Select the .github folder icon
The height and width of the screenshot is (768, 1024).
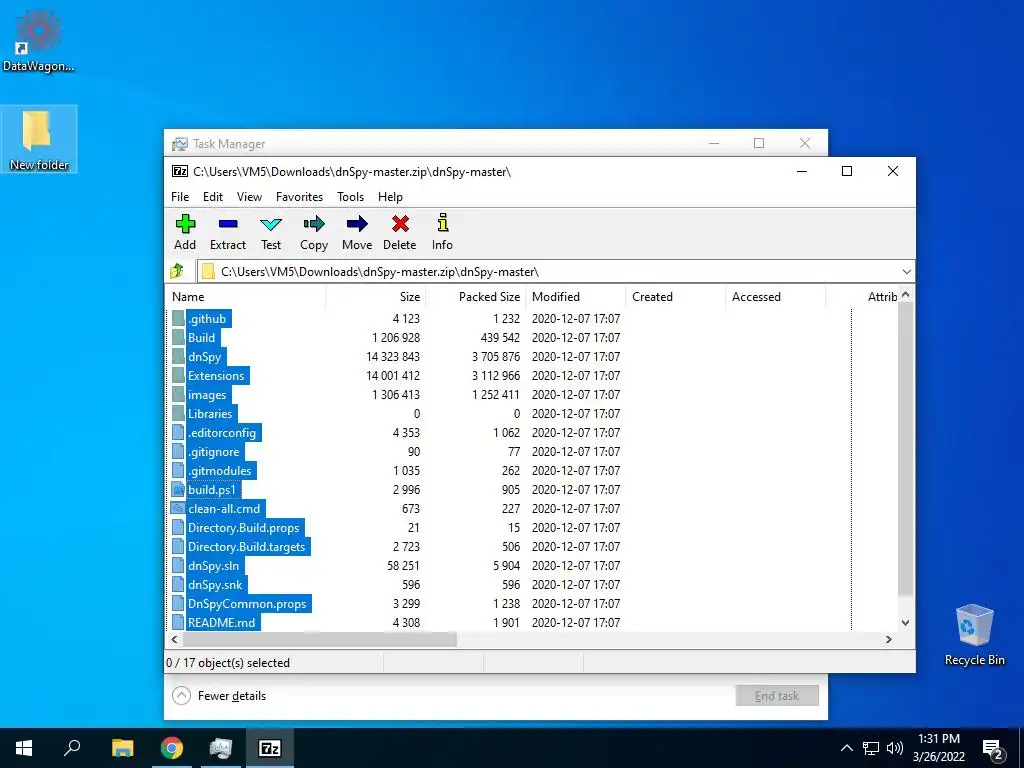point(179,319)
